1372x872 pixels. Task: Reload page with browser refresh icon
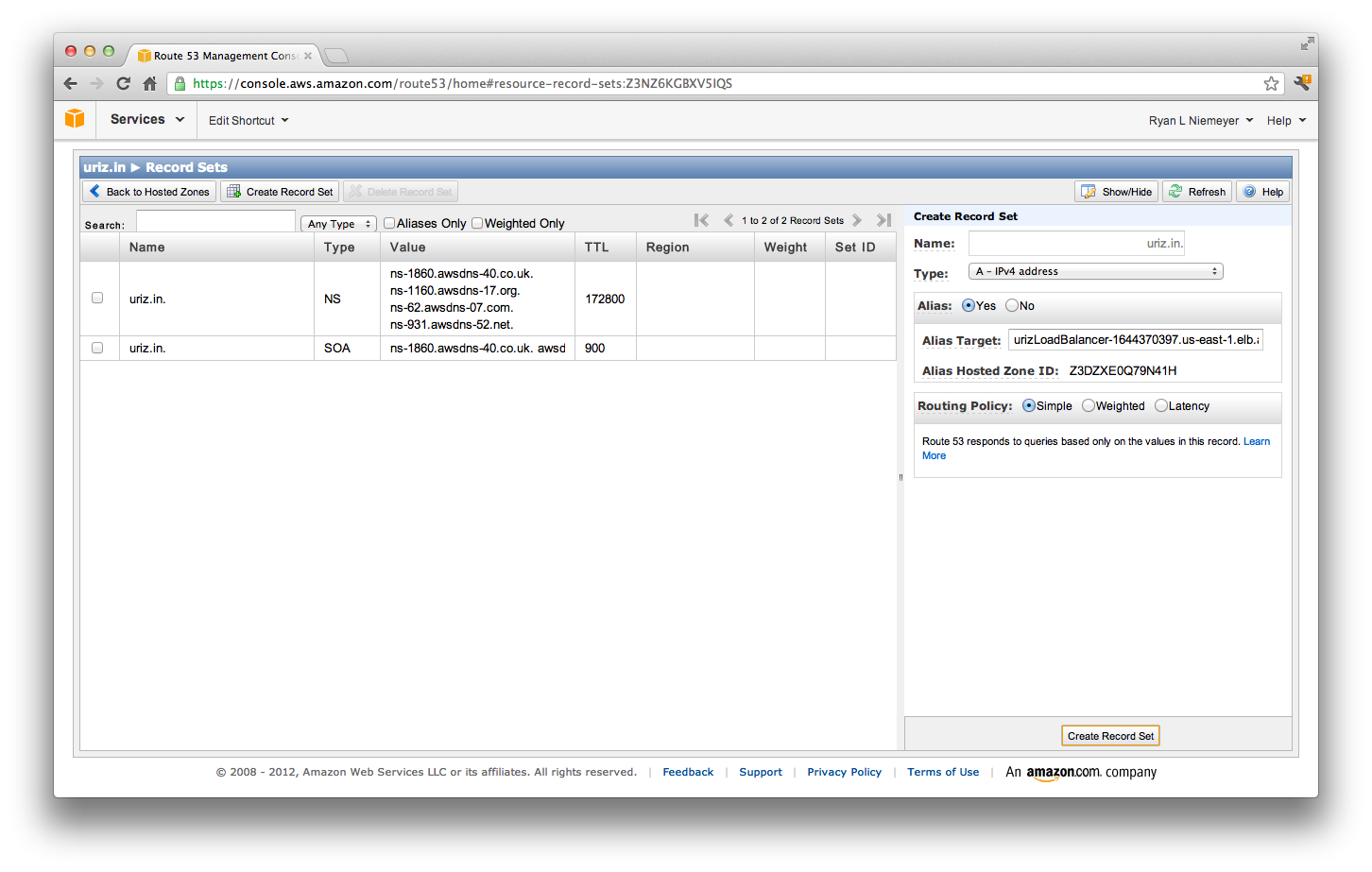[123, 83]
